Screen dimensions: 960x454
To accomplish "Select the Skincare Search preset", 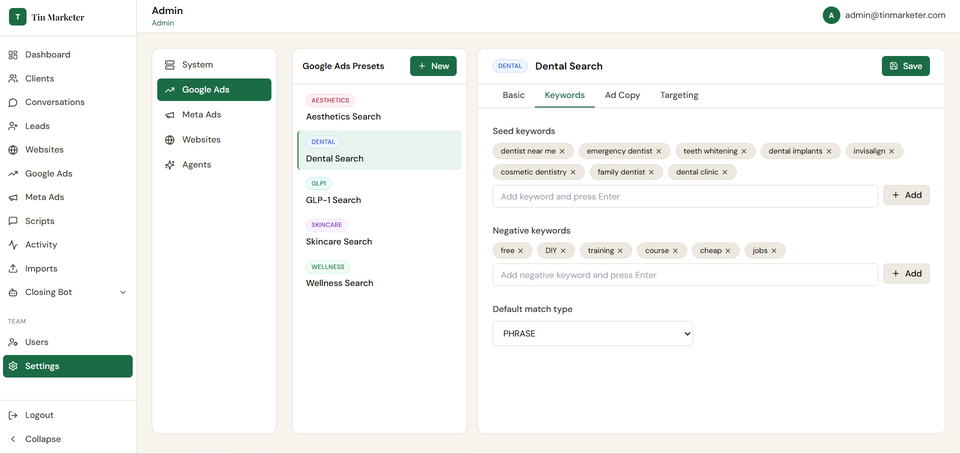I will tap(379, 234).
